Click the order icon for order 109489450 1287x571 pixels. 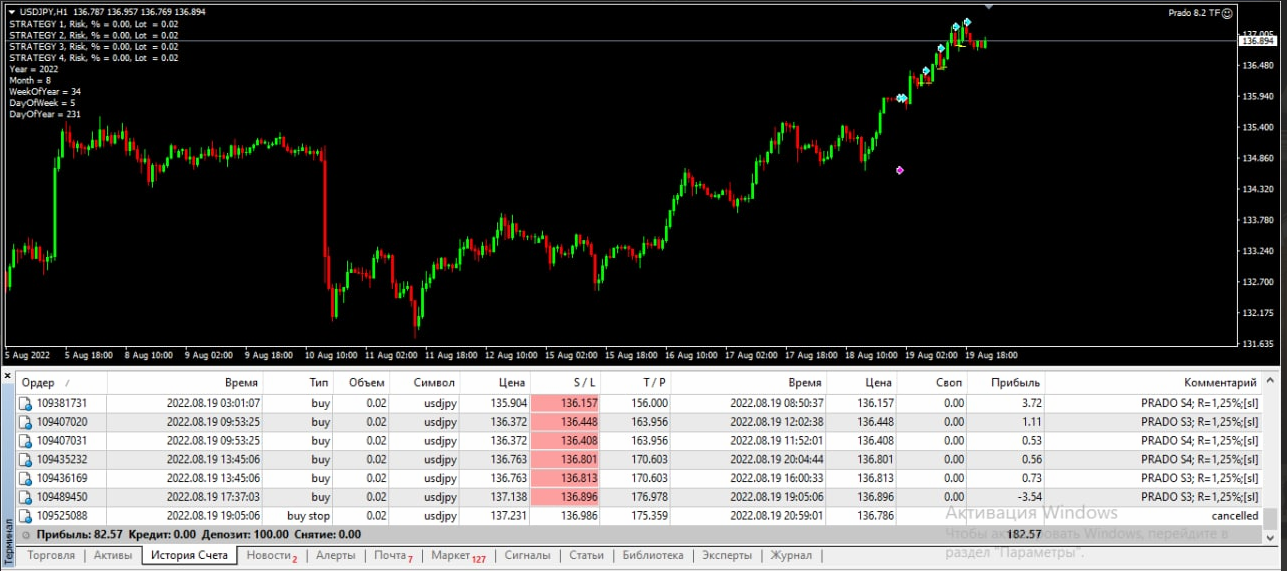pos(26,497)
